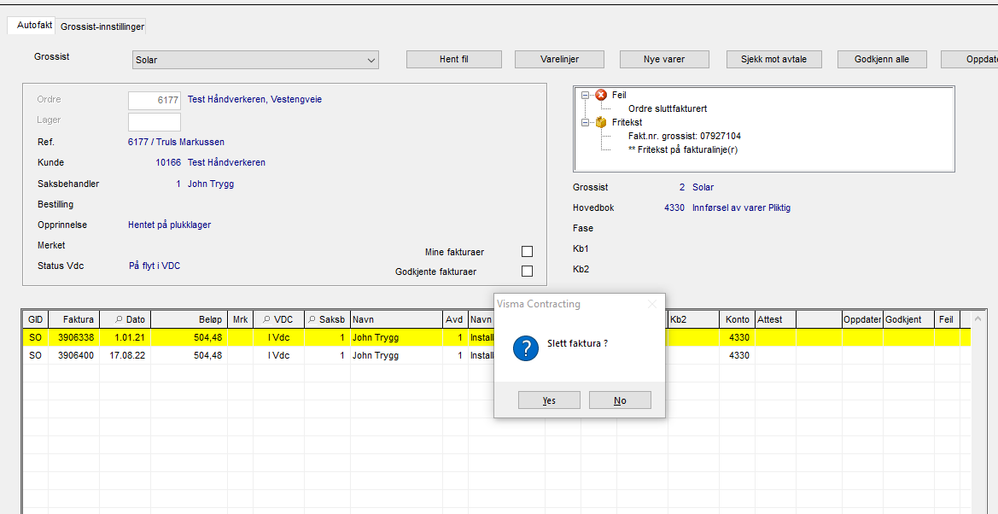Click the Attest column header
The width and height of the screenshot is (998, 514).
775,319
